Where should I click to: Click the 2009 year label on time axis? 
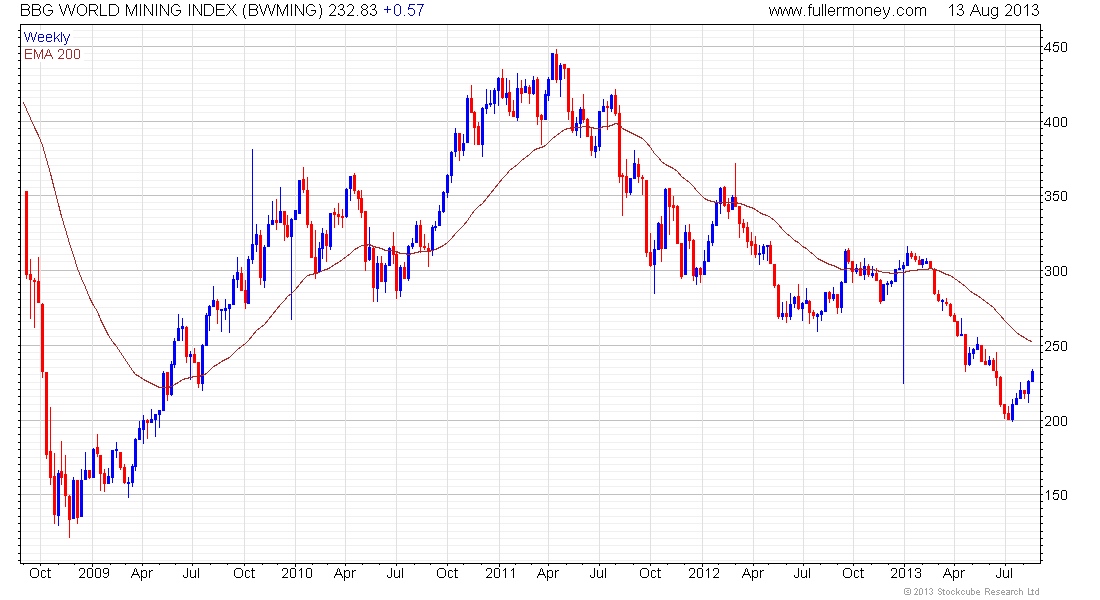(94, 573)
